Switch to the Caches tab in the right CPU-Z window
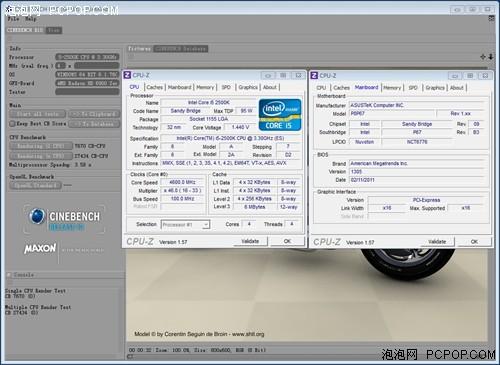500x365 pixels. (341, 88)
